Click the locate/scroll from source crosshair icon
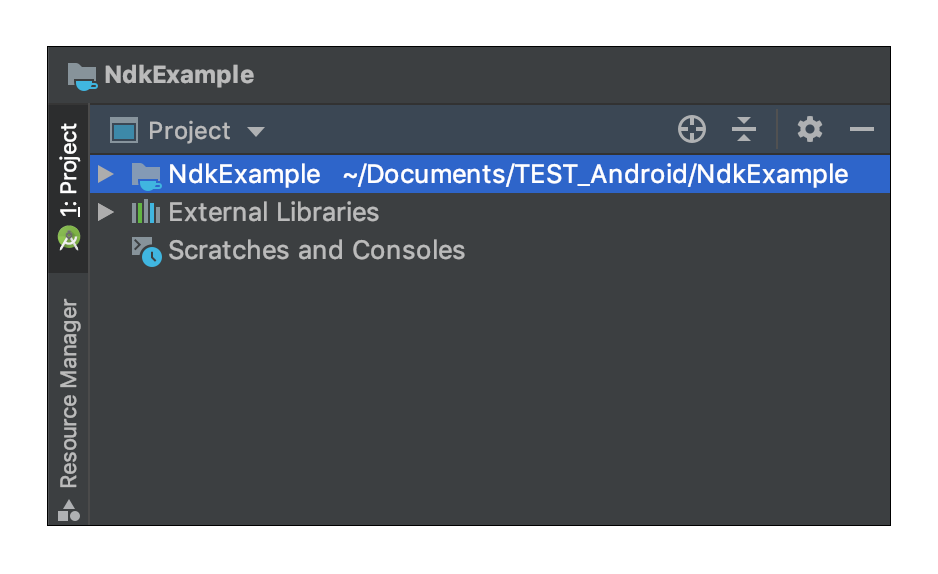 click(x=692, y=129)
